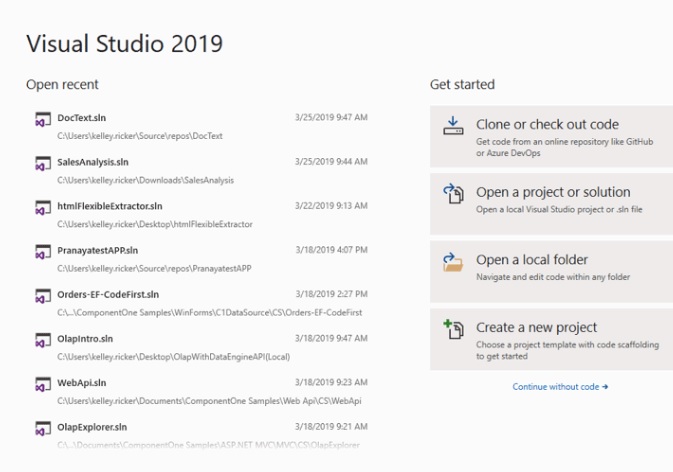Click the 3/18/2019 4:07 PM timestamp
The width and height of the screenshot is (673, 472).
[331, 250]
